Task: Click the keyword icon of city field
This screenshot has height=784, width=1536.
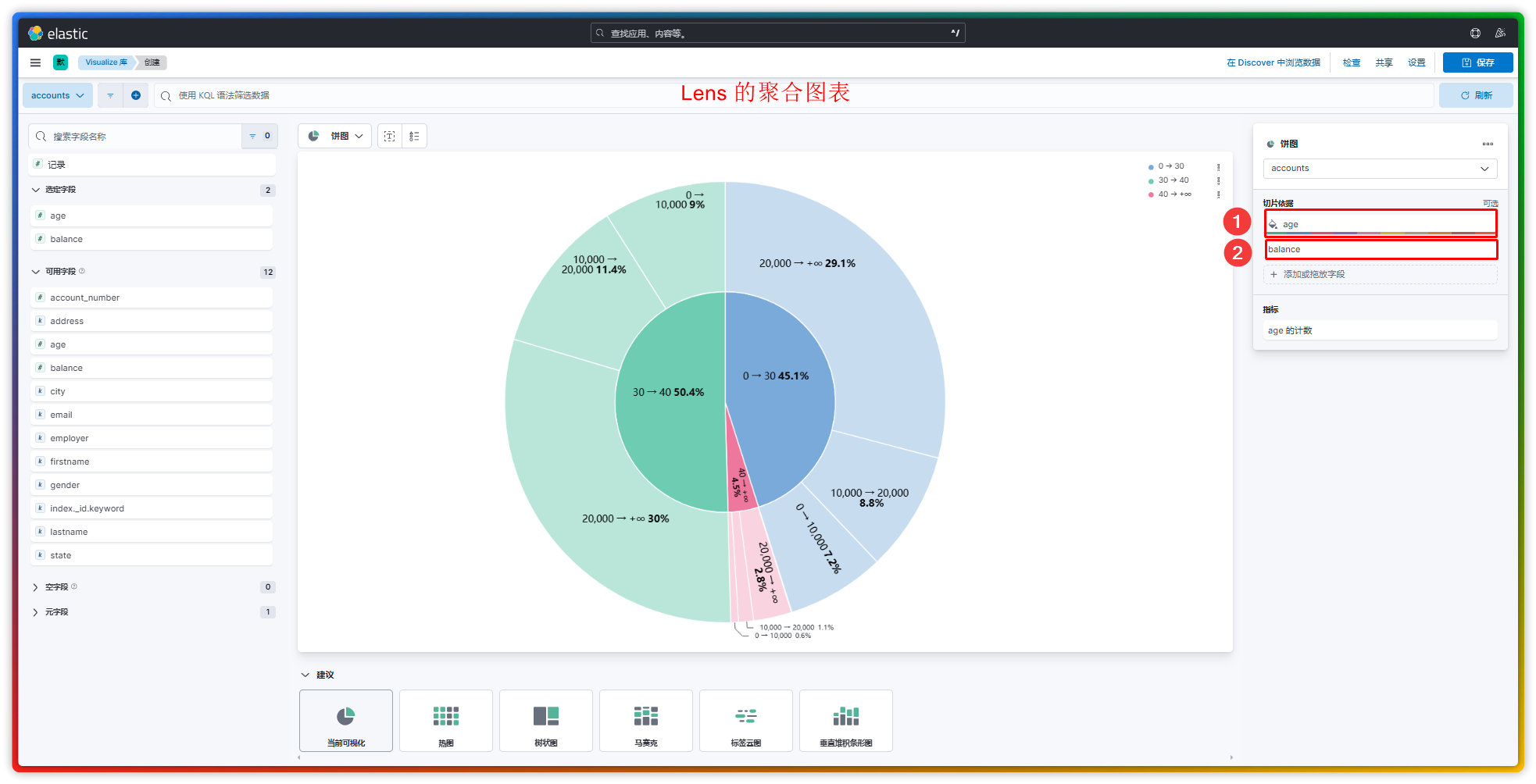Action: pyautogui.click(x=40, y=391)
